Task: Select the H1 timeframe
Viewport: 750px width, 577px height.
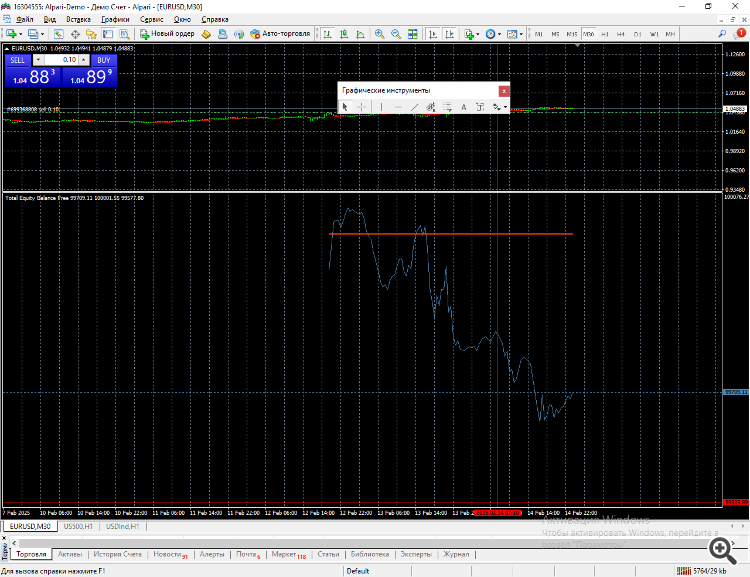Action: point(605,34)
